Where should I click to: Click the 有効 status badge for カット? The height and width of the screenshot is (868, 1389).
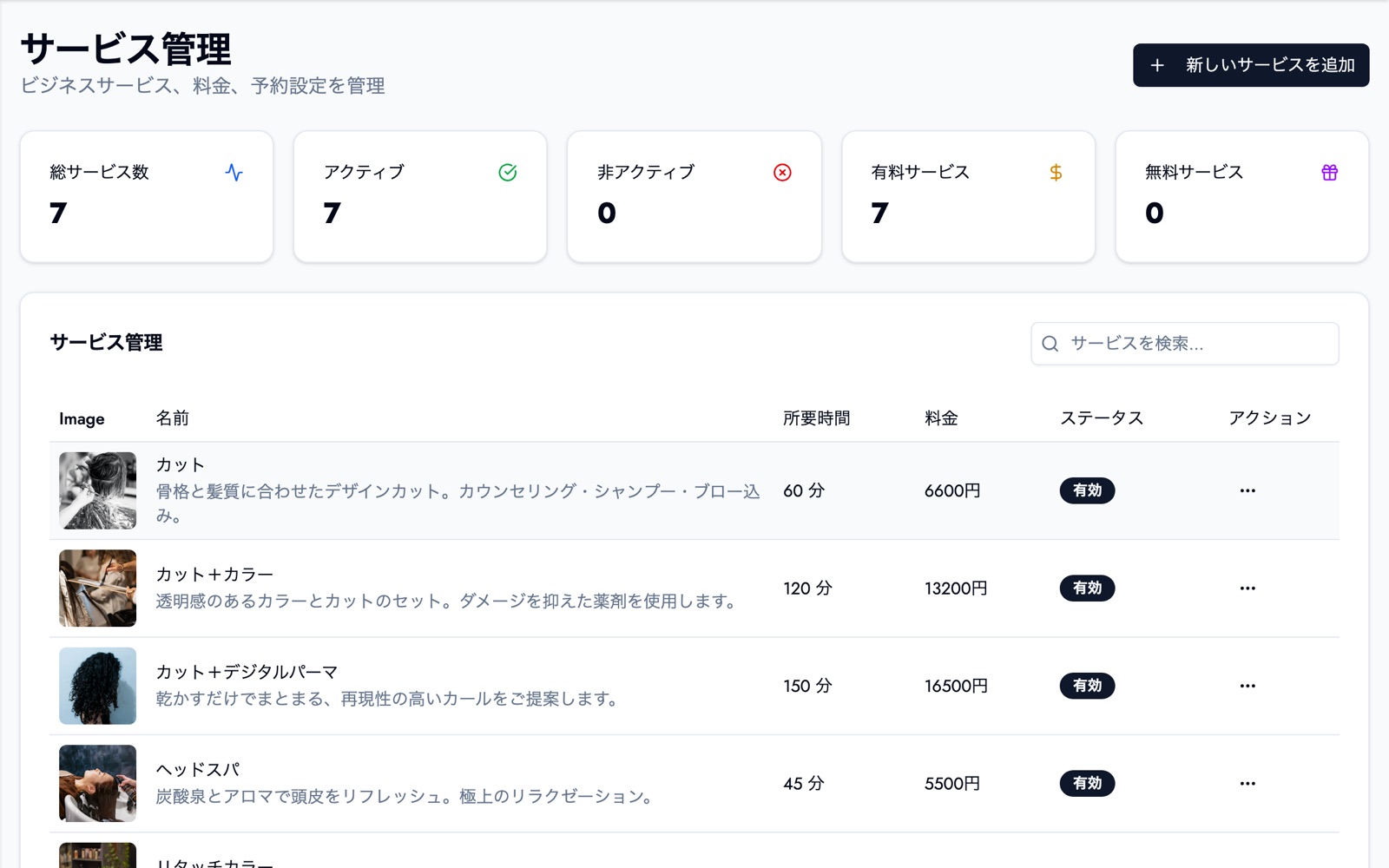pyautogui.click(x=1087, y=490)
